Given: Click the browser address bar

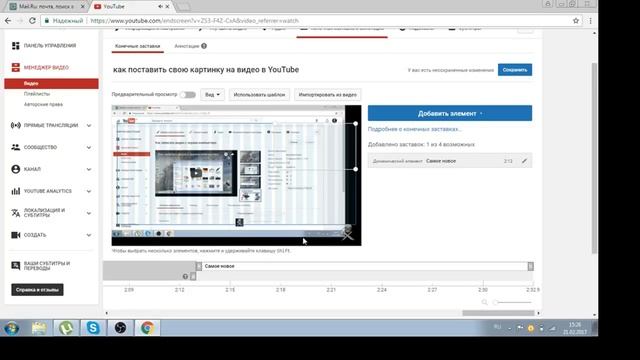Looking at the screenshot, I should (x=310, y=20).
